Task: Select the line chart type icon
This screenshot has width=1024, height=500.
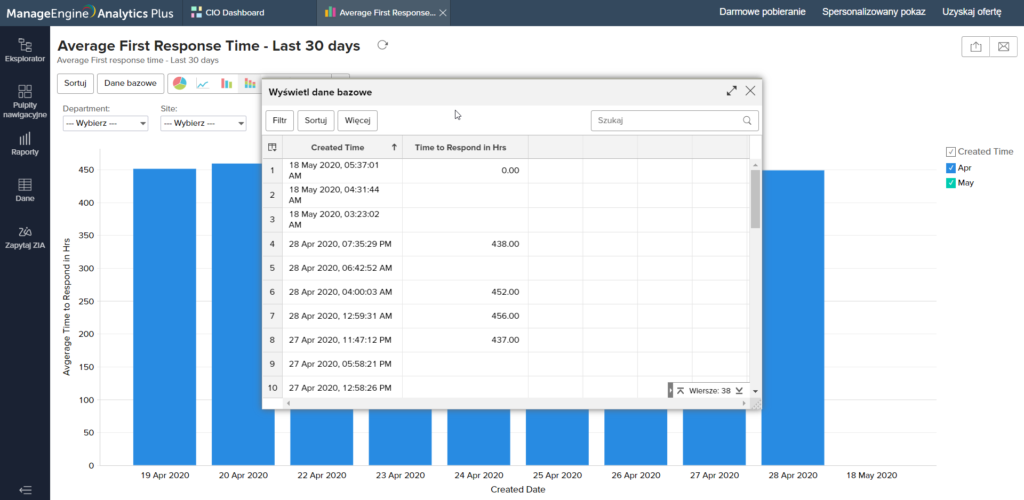Action: [203, 83]
